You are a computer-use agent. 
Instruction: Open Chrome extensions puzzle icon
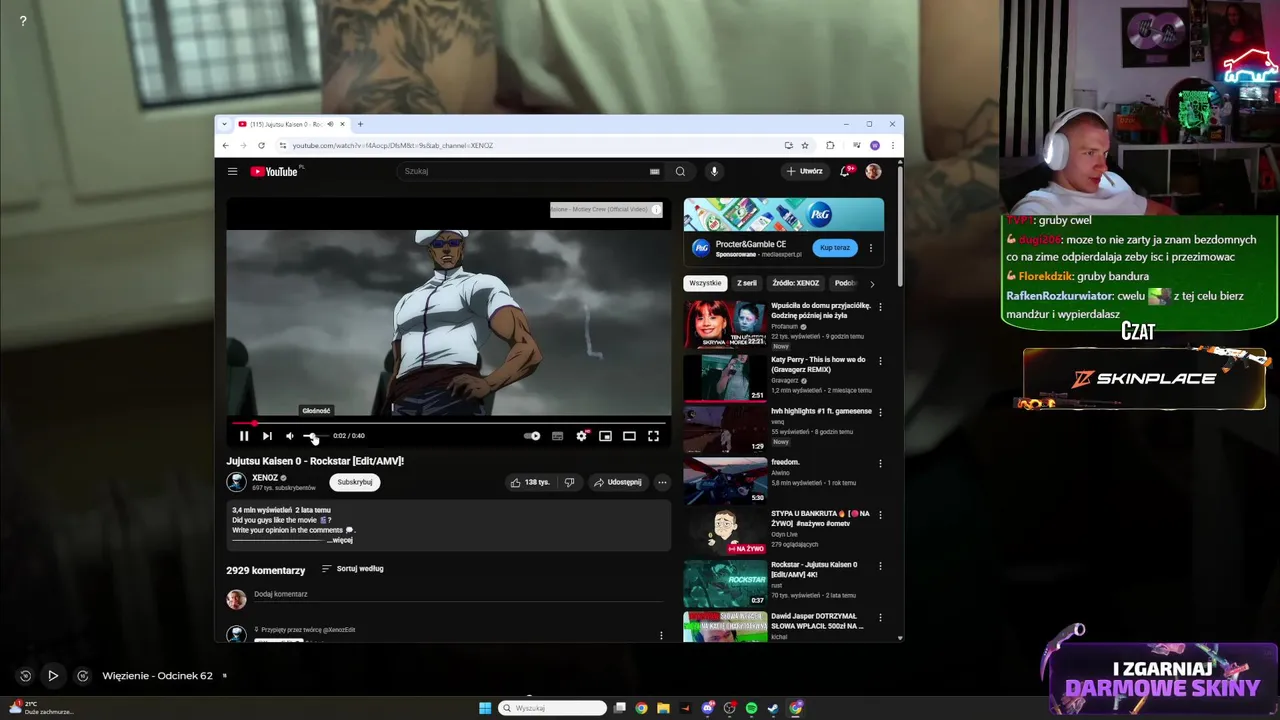(830, 145)
